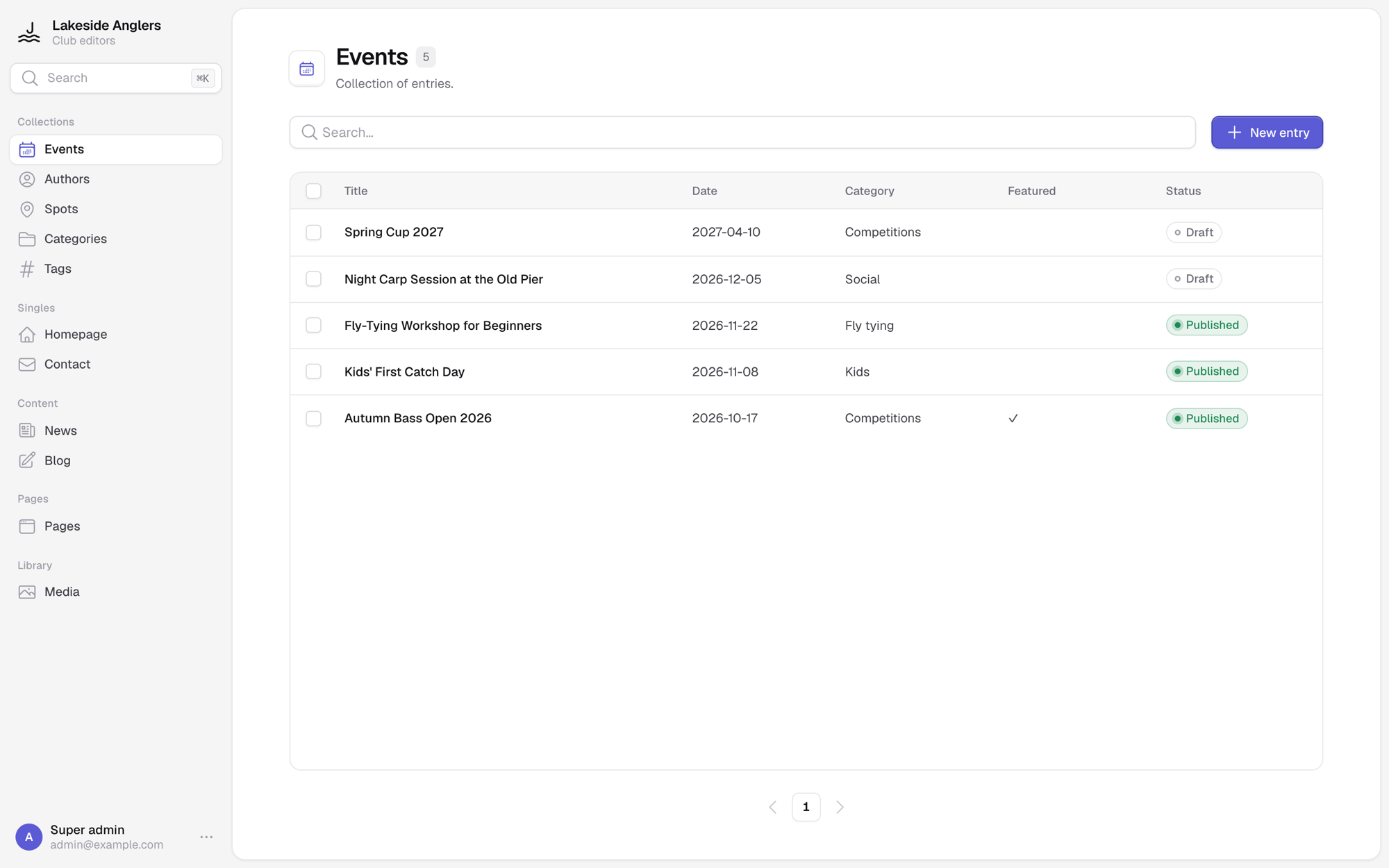This screenshot has height=868, width=1389.
Task: Sort by the Title column header
Action: 356,191
